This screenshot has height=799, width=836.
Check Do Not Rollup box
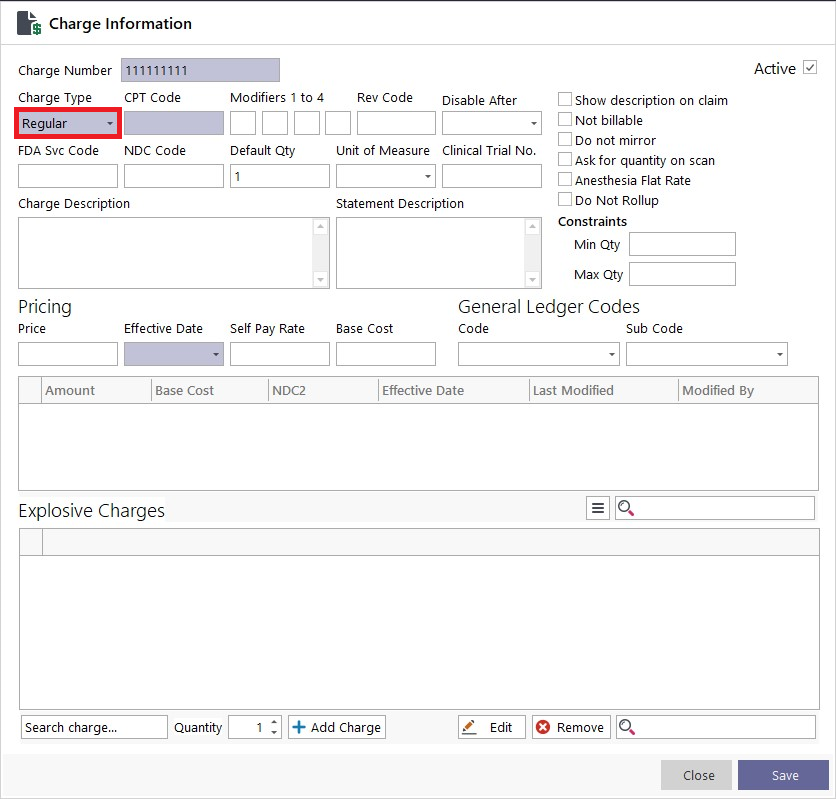[565, 199]
